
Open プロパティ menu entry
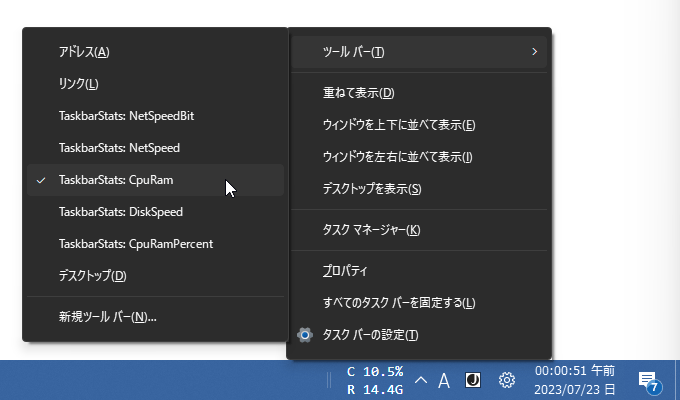[x=419, y=271]
